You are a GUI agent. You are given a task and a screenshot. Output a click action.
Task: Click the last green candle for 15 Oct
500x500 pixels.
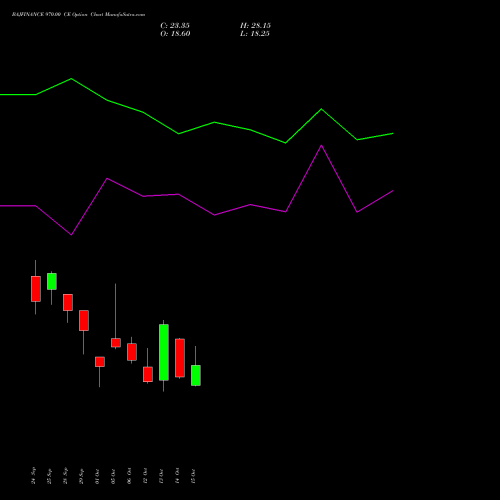[x=196, y=375]
